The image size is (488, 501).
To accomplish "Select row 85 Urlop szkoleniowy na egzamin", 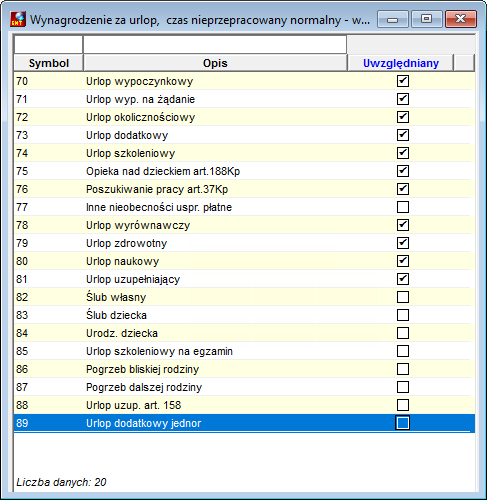I will (x=244, y=351).
